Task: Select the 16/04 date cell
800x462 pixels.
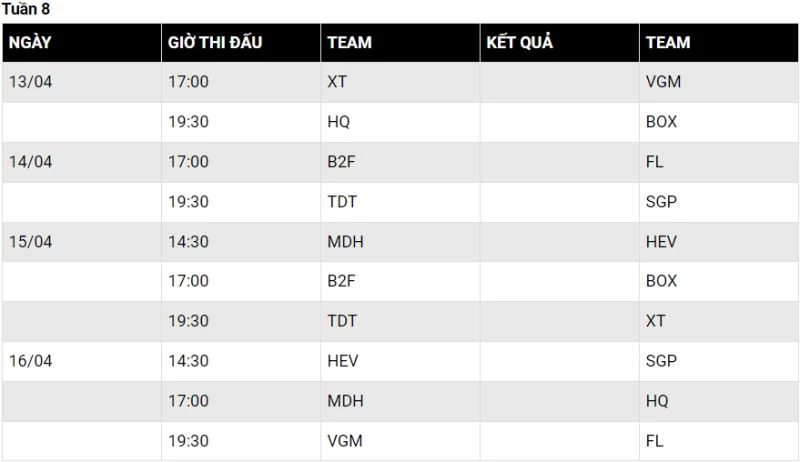Action: tap(31, 361)
